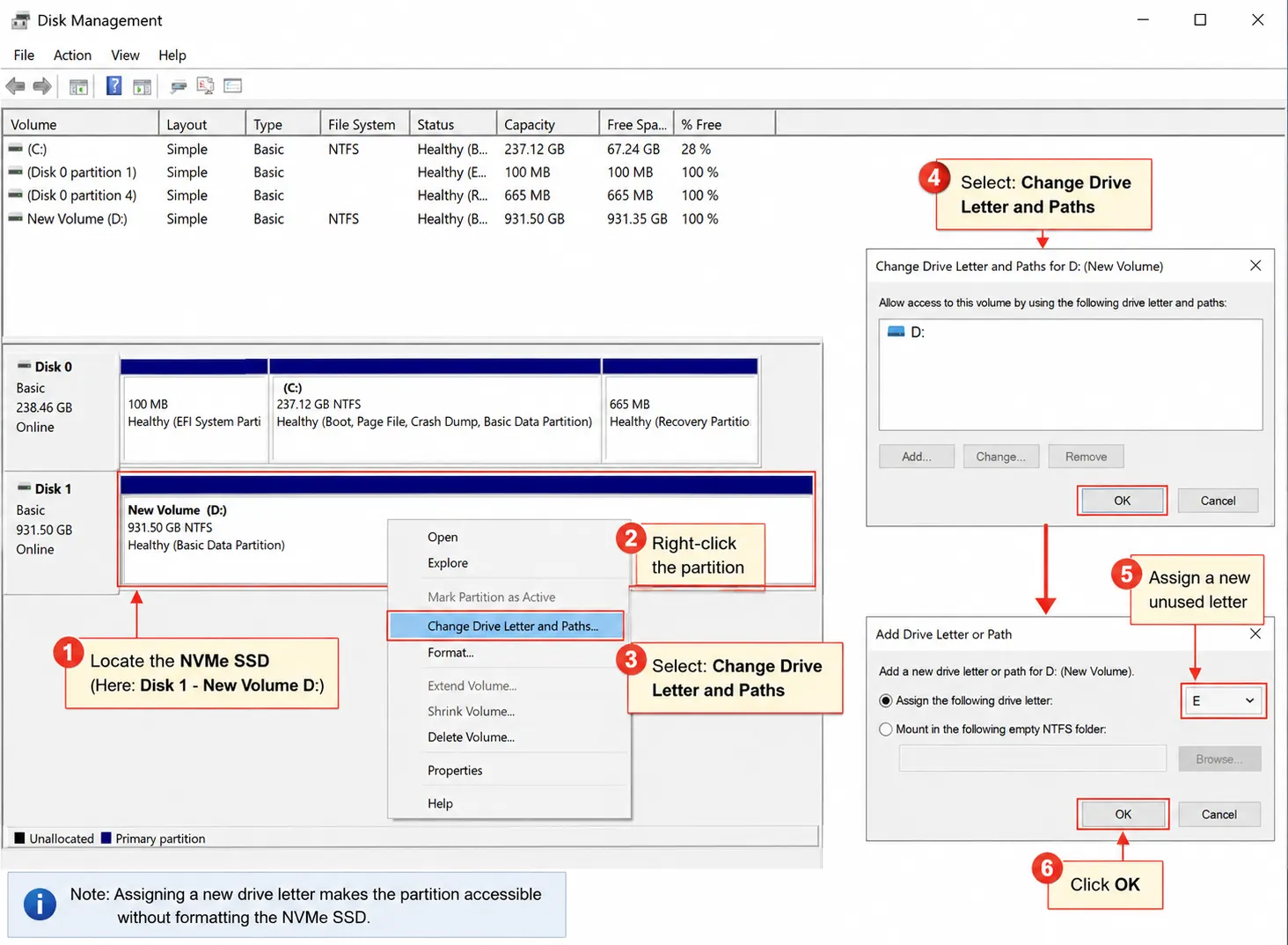Close the Add Drive Letter or Path dialog

(1255, 634)
